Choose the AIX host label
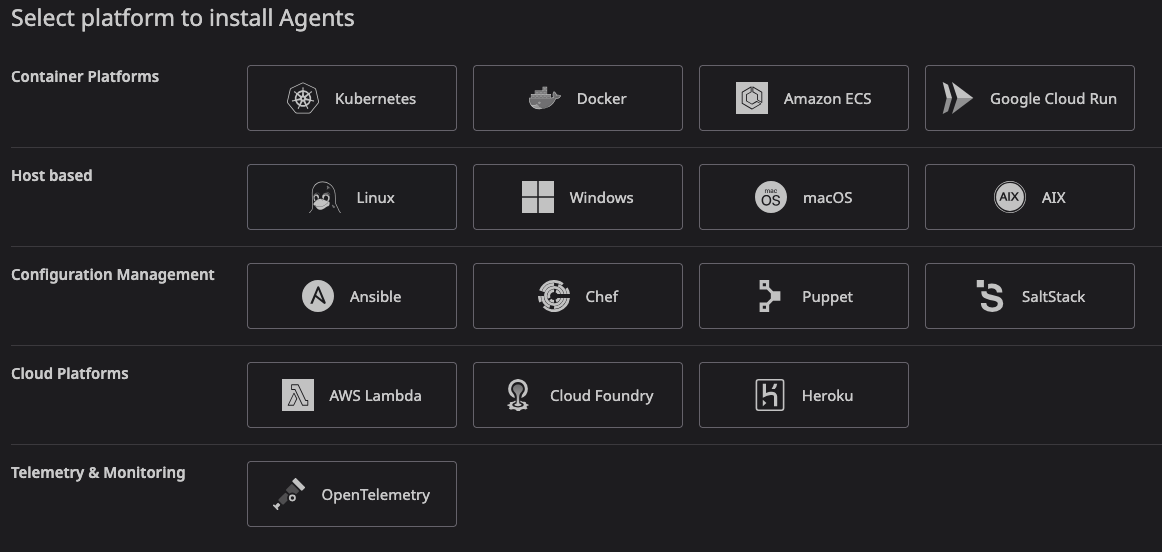This screenshot has height=552, width=1162. pyautogui.click(x=1053, y=198)
